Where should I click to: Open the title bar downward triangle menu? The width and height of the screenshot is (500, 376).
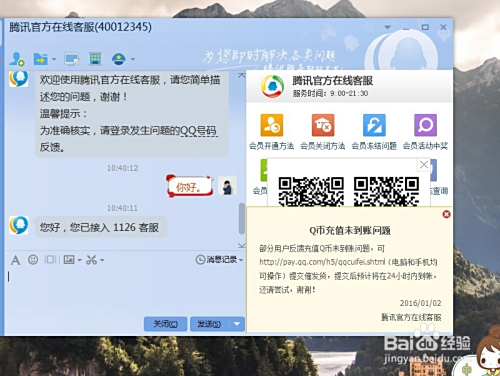click(x=387, y=27)
